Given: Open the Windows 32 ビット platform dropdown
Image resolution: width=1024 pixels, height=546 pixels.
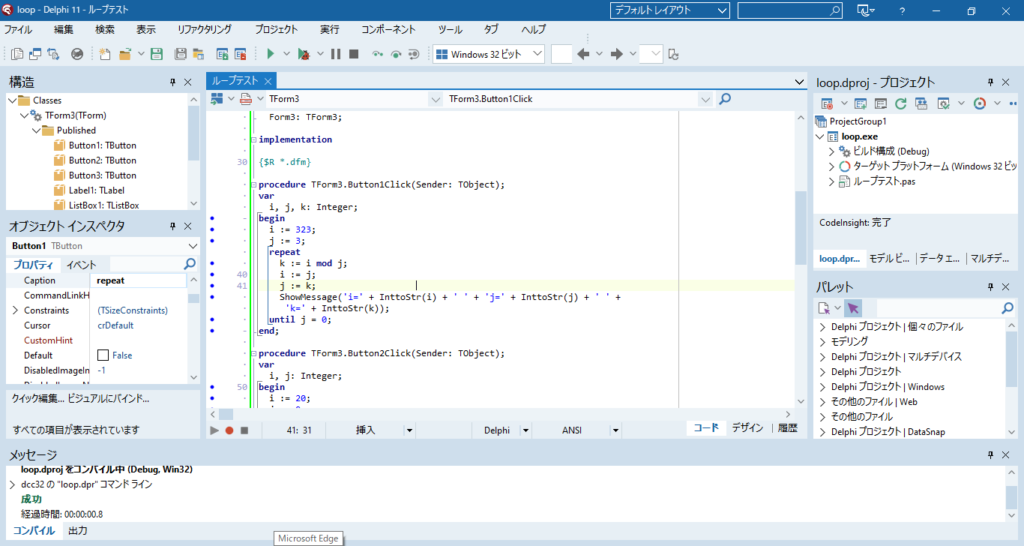Looking at the screenshot, I should 488,54.
